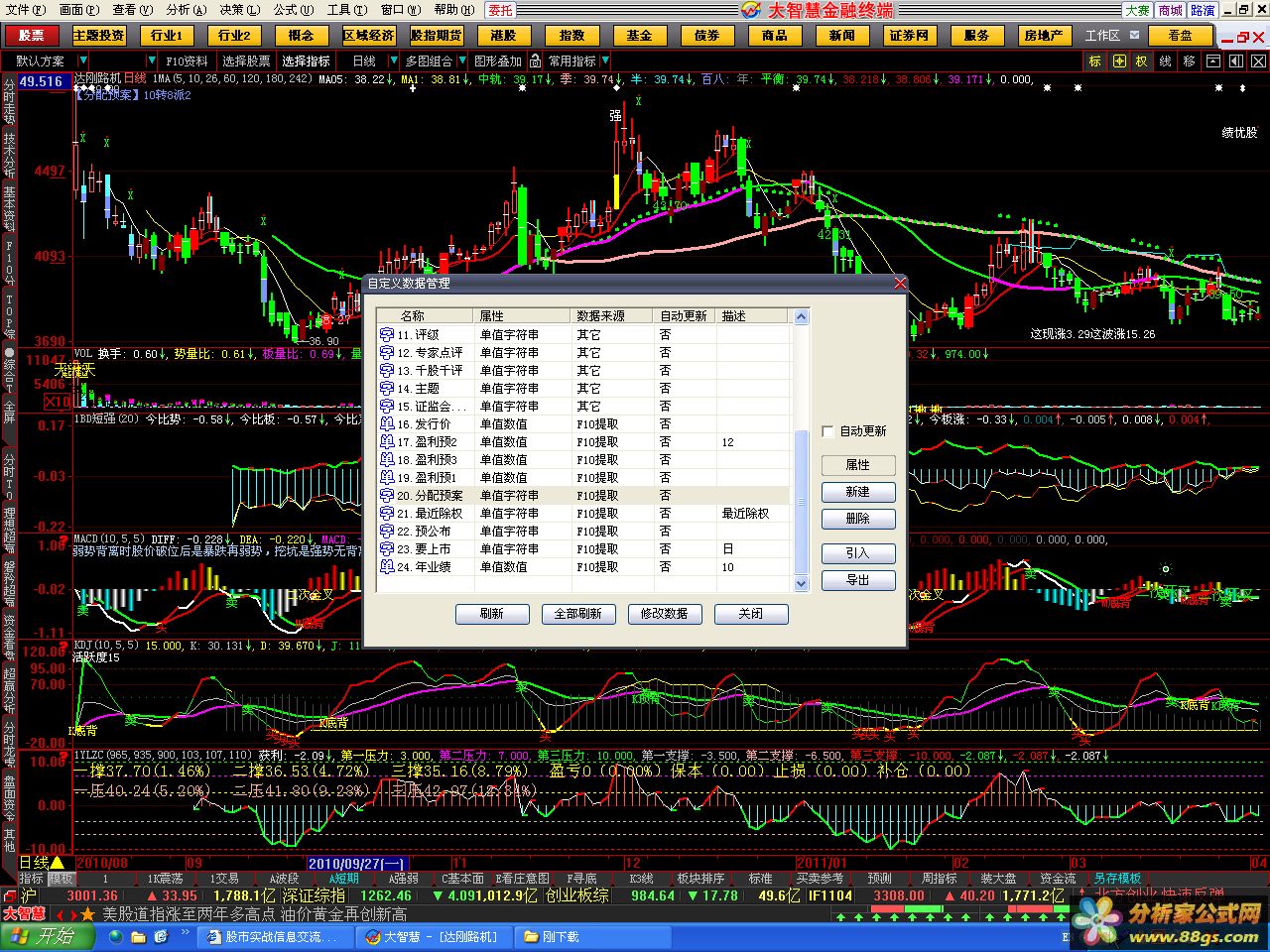Click the 删除 button in dialog

[x=858, y=519]
